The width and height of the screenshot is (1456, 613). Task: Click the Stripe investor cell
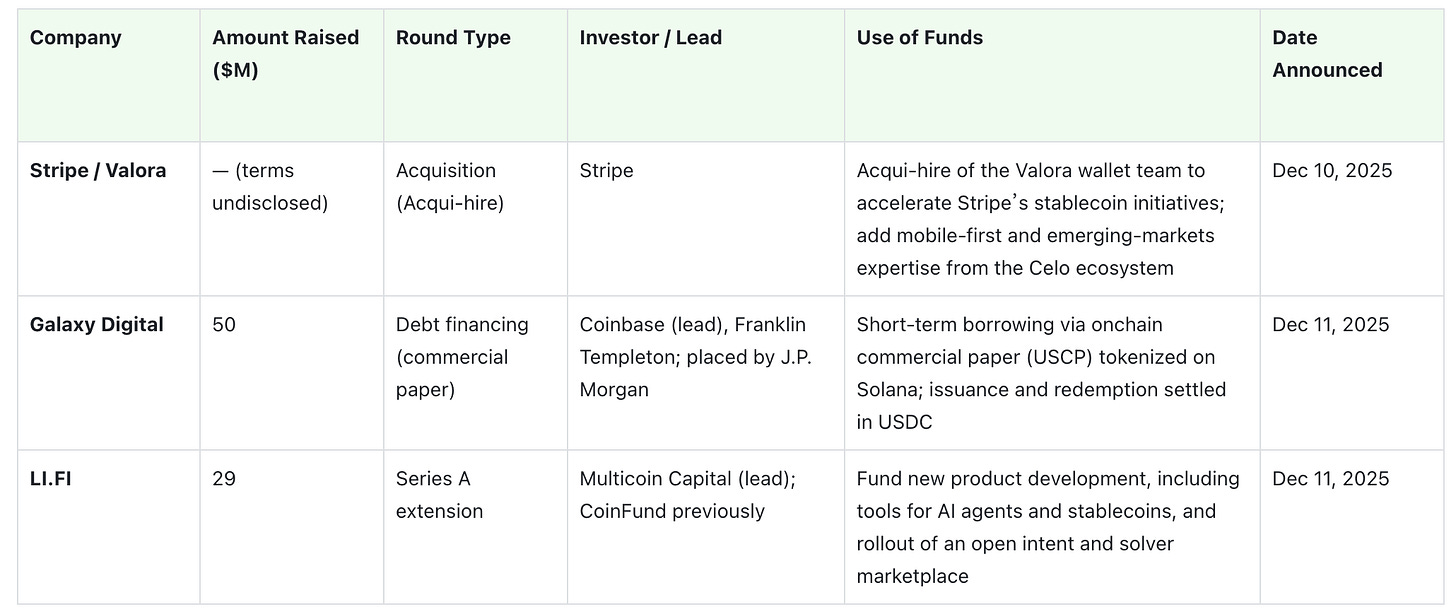point(606,171)
